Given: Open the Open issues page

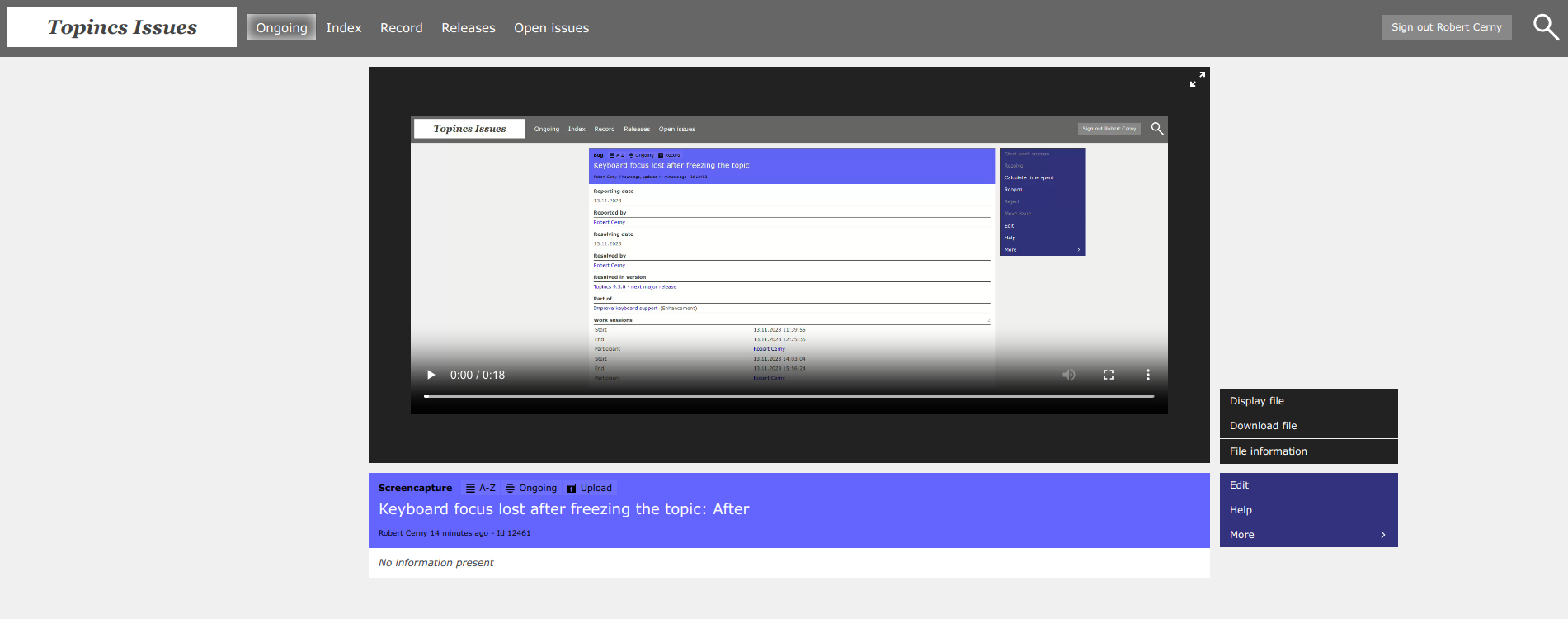Looking at the screenshot, I should pyautogui.click(x=551, y=28).
